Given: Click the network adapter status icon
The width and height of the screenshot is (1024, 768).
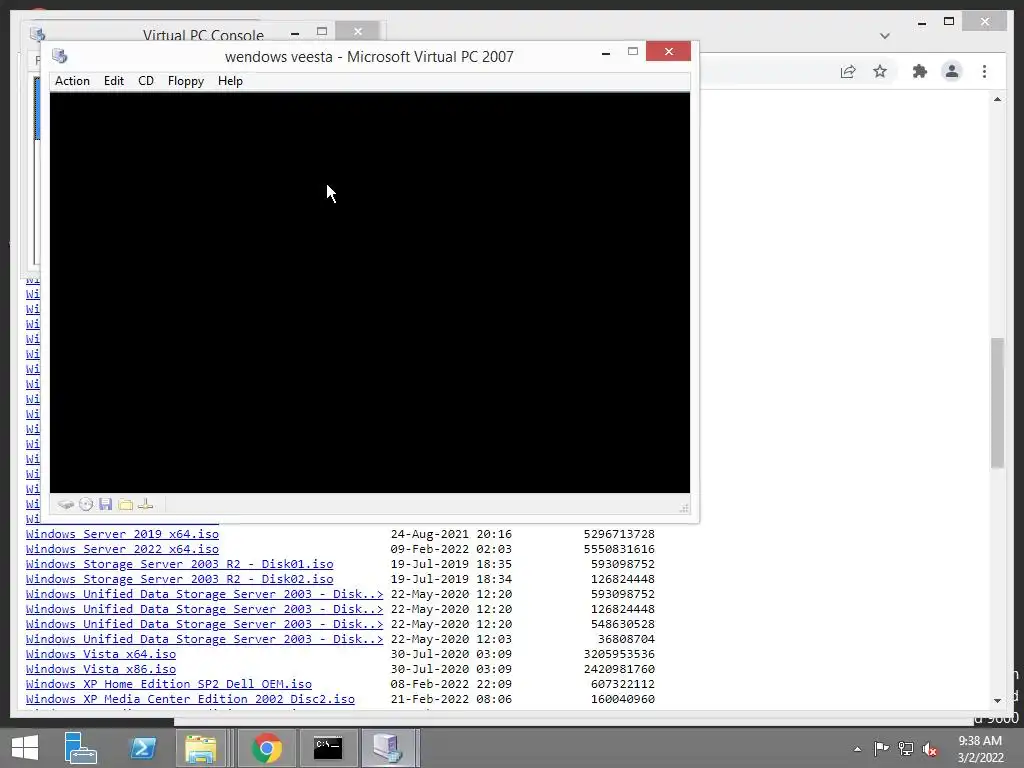Looking at the screenshot, I should coord(146,504).
